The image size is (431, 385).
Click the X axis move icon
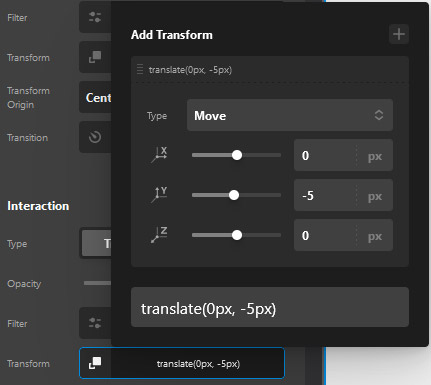(159, 155)
